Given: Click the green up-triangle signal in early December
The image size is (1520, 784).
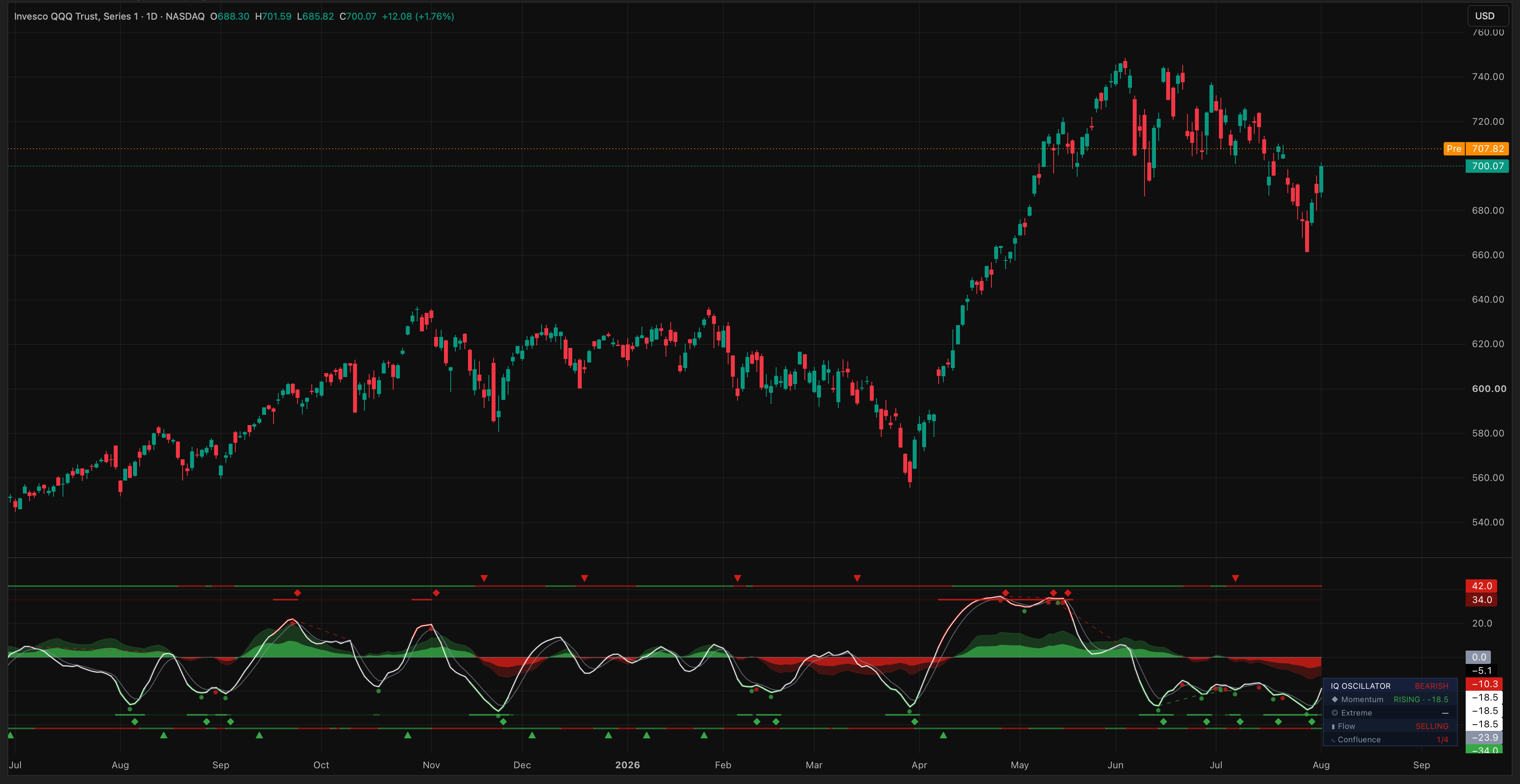Looking at the screenshot, I should 532,736.
